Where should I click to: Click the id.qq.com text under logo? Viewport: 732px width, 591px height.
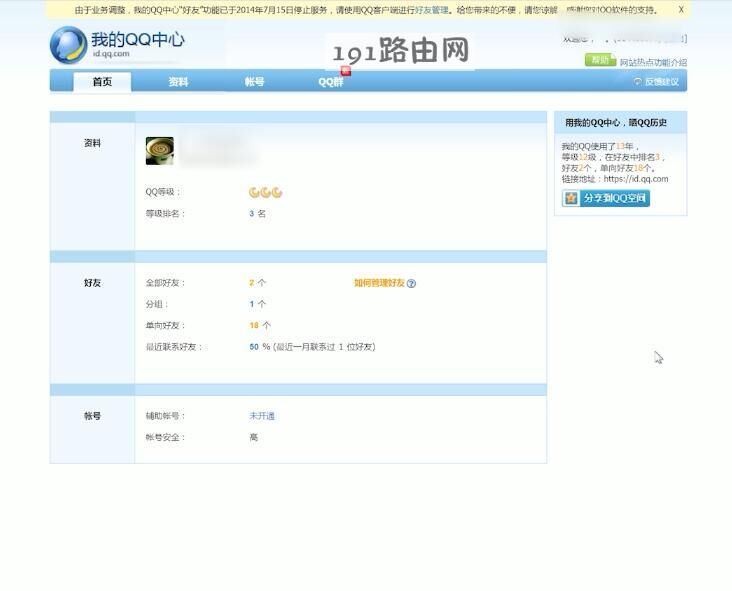(111, 54)
